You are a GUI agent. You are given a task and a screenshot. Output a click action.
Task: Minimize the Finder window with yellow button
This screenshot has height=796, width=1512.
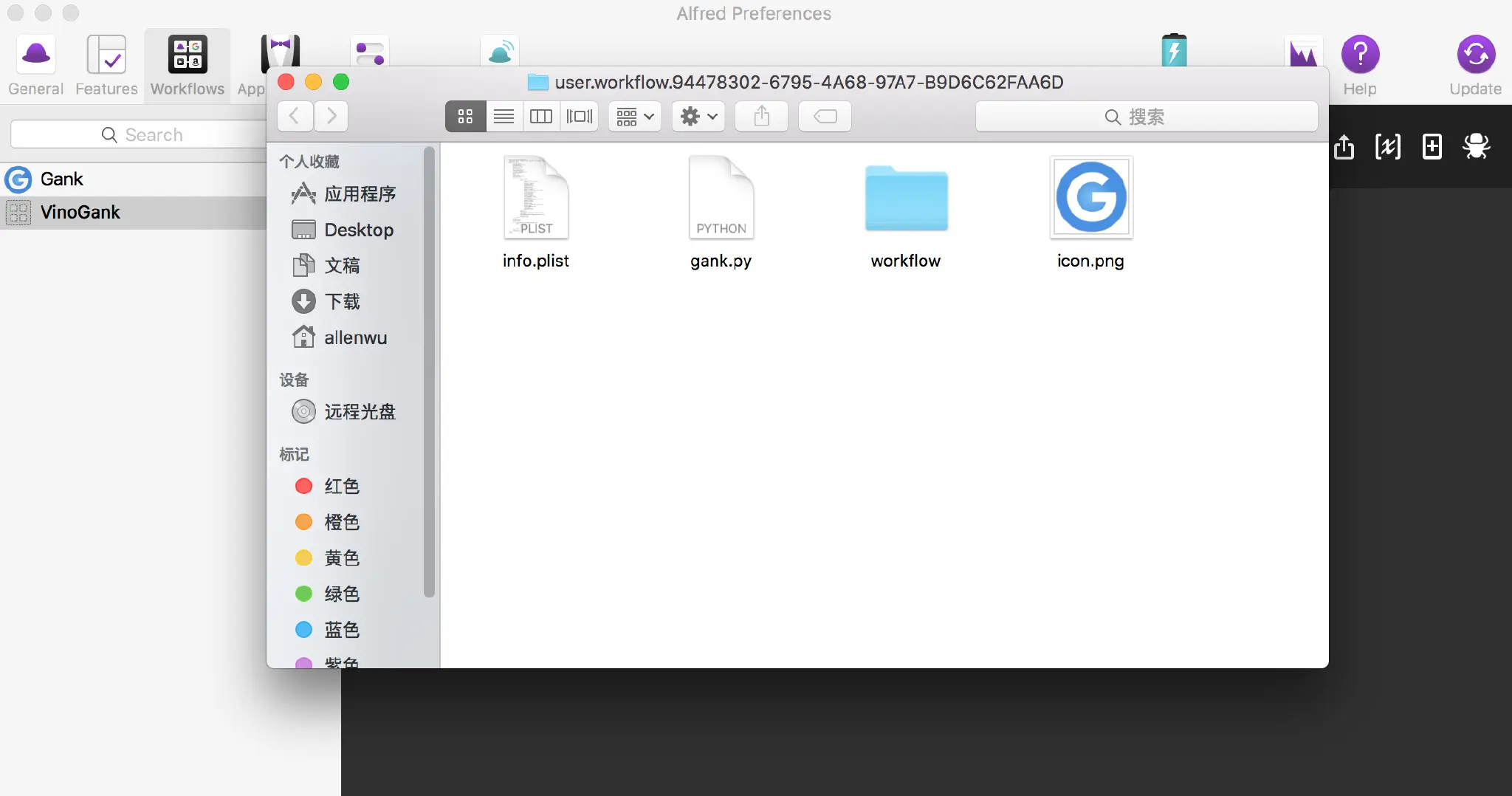[314, 82]
